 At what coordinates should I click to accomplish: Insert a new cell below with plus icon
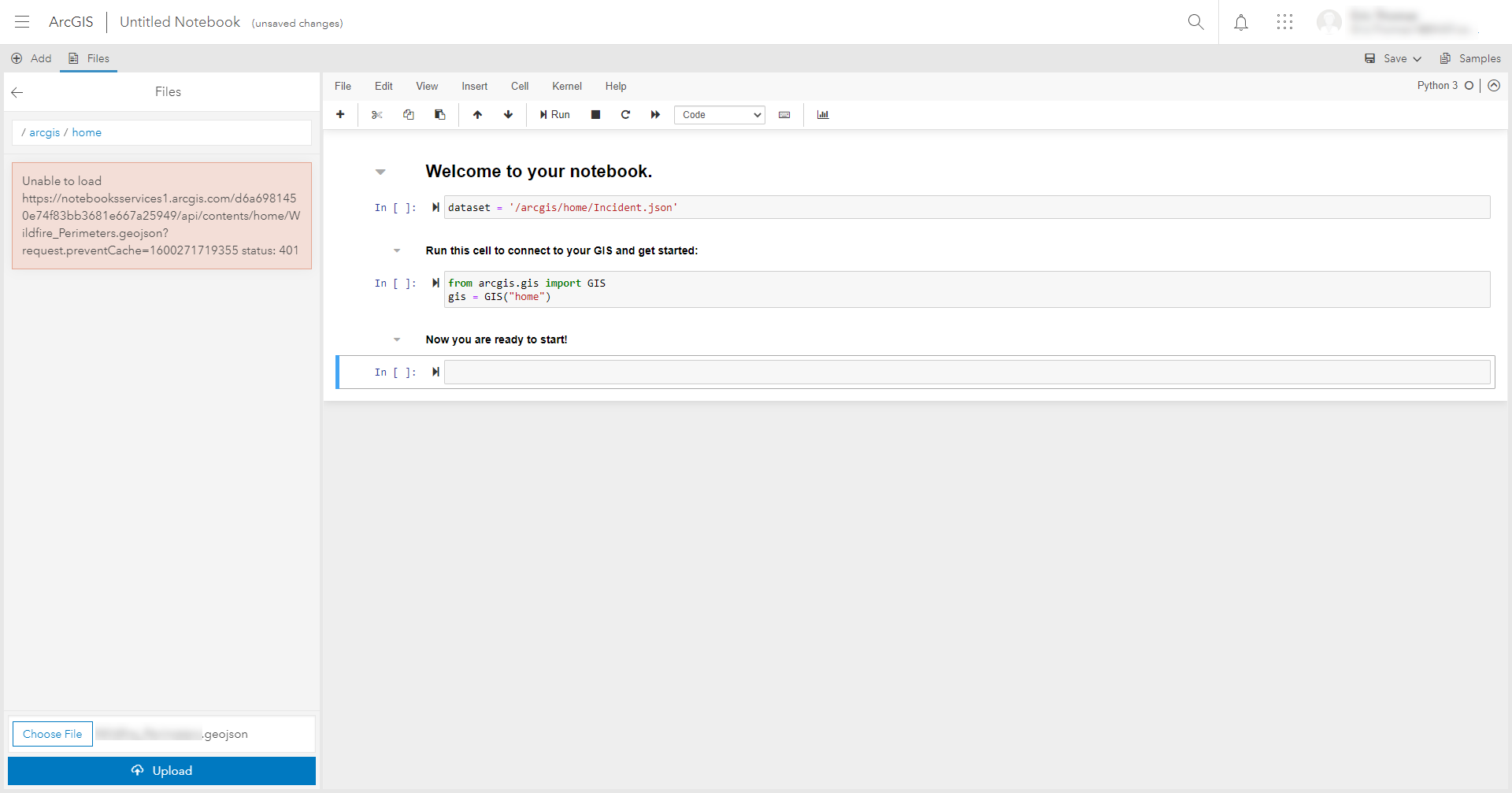(x=340, y=115)
